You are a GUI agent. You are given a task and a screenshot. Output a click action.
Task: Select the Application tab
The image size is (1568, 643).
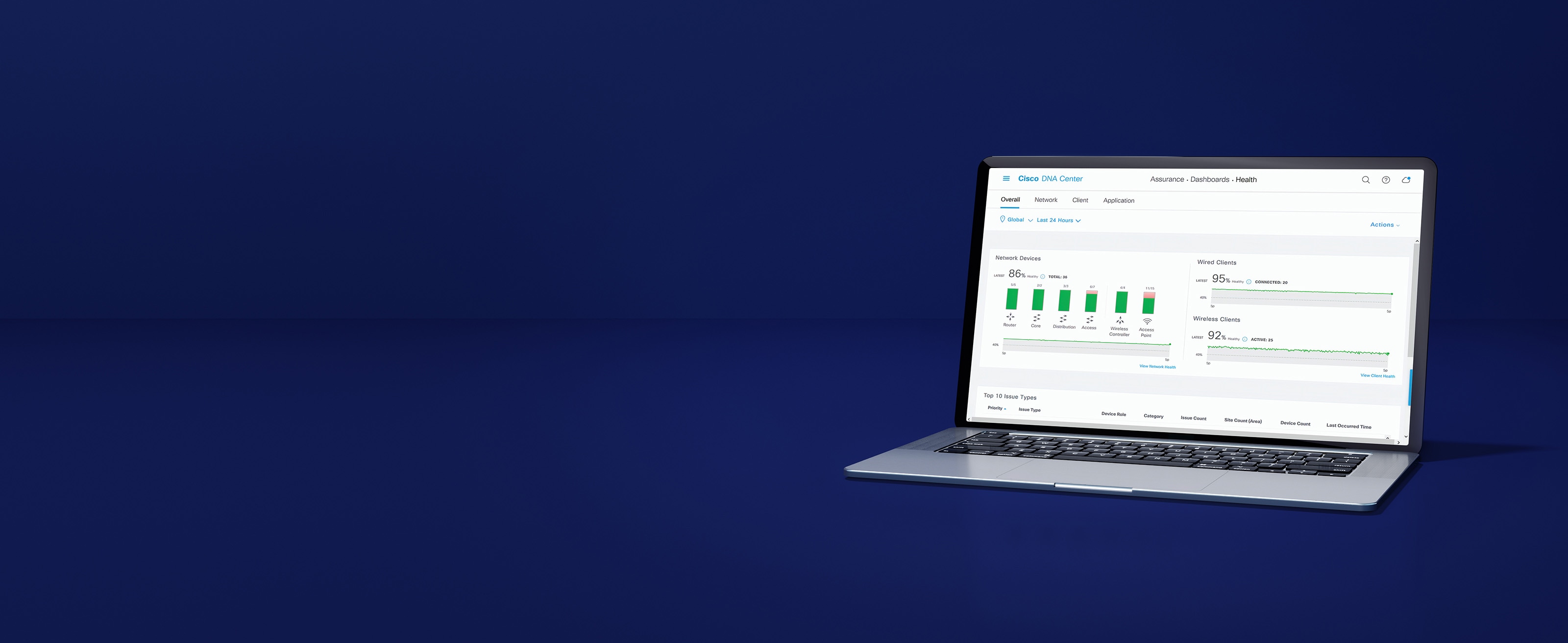(x=1118, y=200)
